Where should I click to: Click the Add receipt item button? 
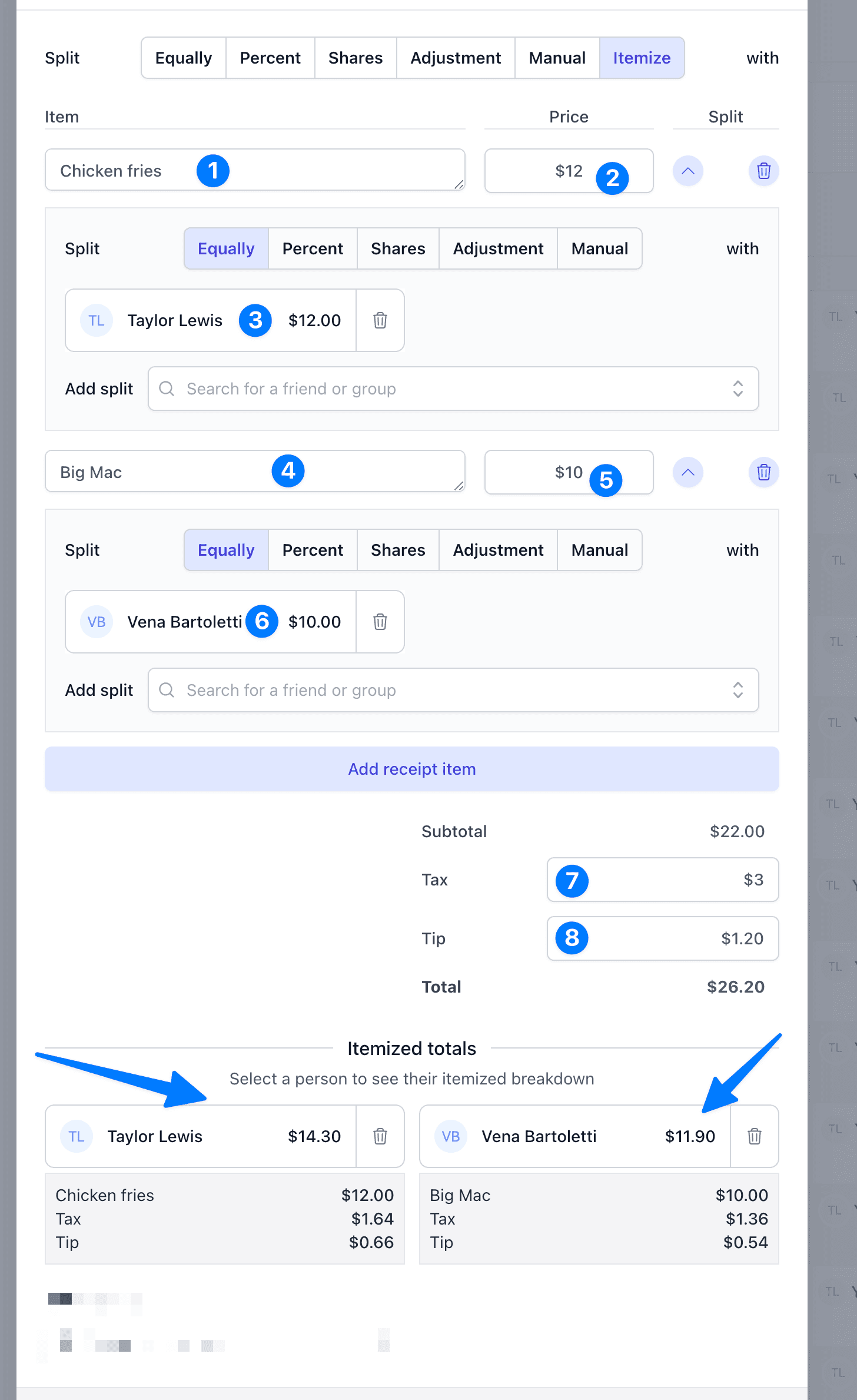(x=411, y=769)
